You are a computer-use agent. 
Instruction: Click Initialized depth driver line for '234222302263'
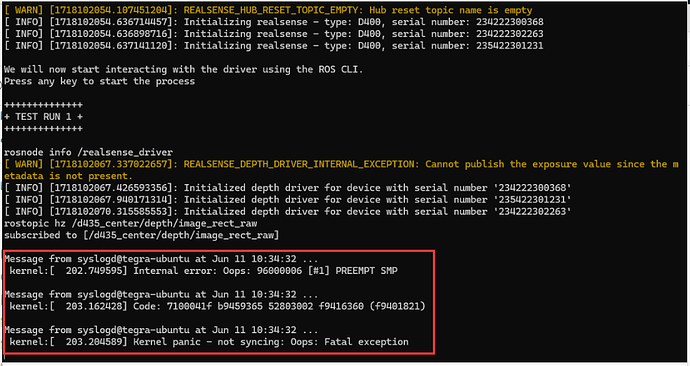point(288,212)
